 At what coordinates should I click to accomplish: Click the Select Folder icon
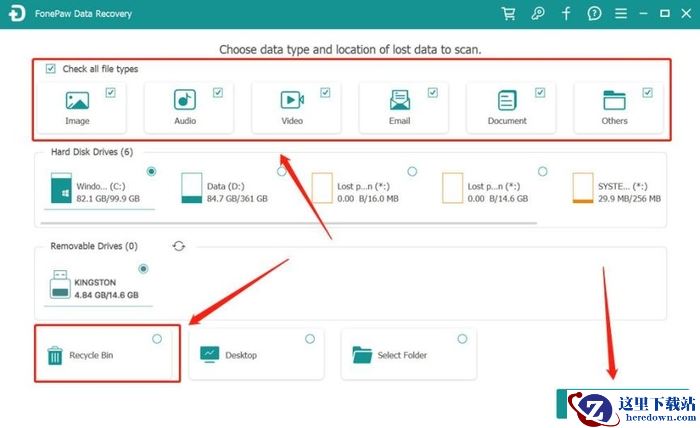pos(362,355)
